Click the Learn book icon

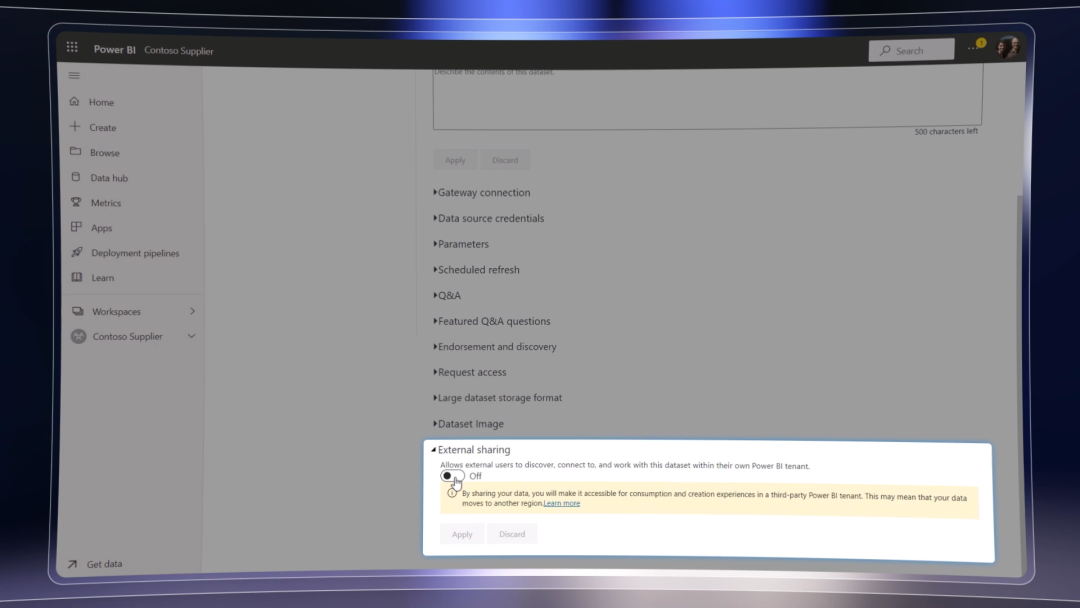(77, 277)
